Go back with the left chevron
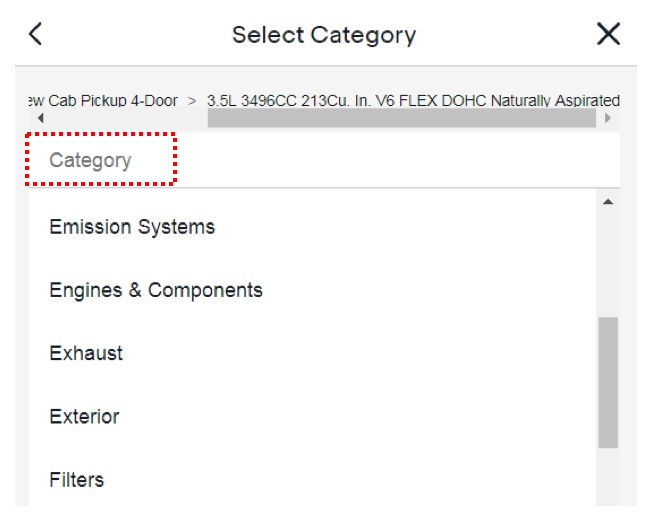 [x=35, y=34]
